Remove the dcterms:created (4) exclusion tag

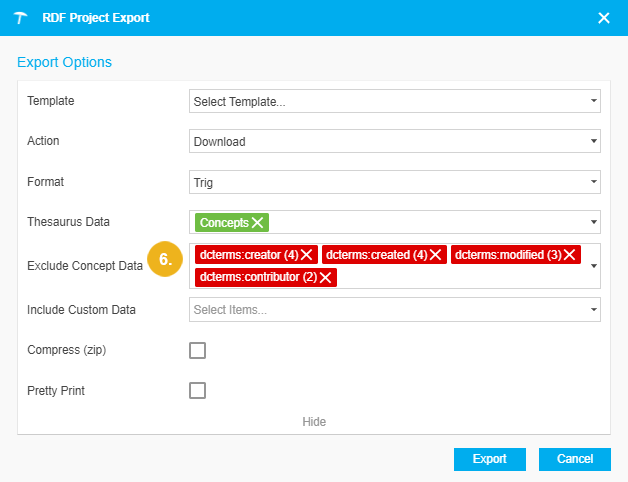[436, 255]
